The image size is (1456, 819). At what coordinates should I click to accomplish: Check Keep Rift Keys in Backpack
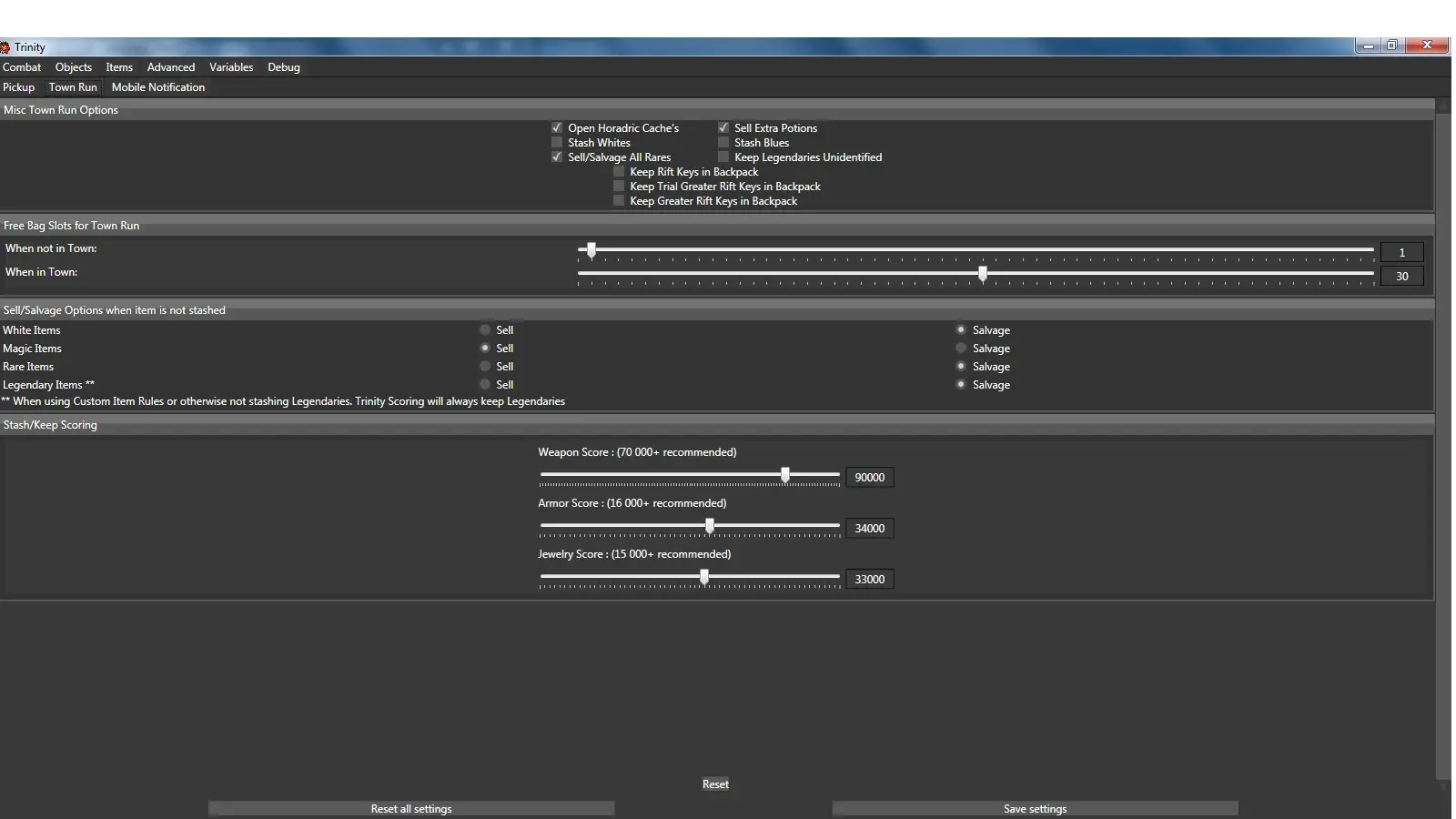click(x=619, y=172)
